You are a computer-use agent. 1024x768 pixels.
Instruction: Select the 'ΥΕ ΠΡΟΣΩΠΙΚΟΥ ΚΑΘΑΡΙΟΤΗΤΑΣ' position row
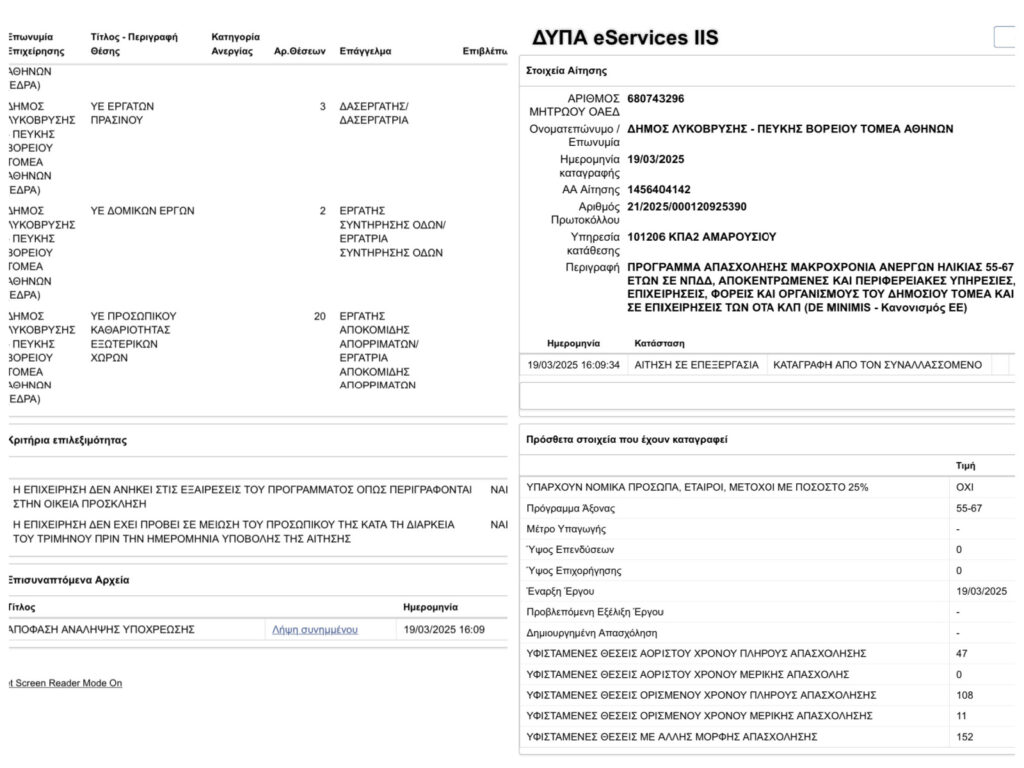pyautogui.click(x=258, y=357)
